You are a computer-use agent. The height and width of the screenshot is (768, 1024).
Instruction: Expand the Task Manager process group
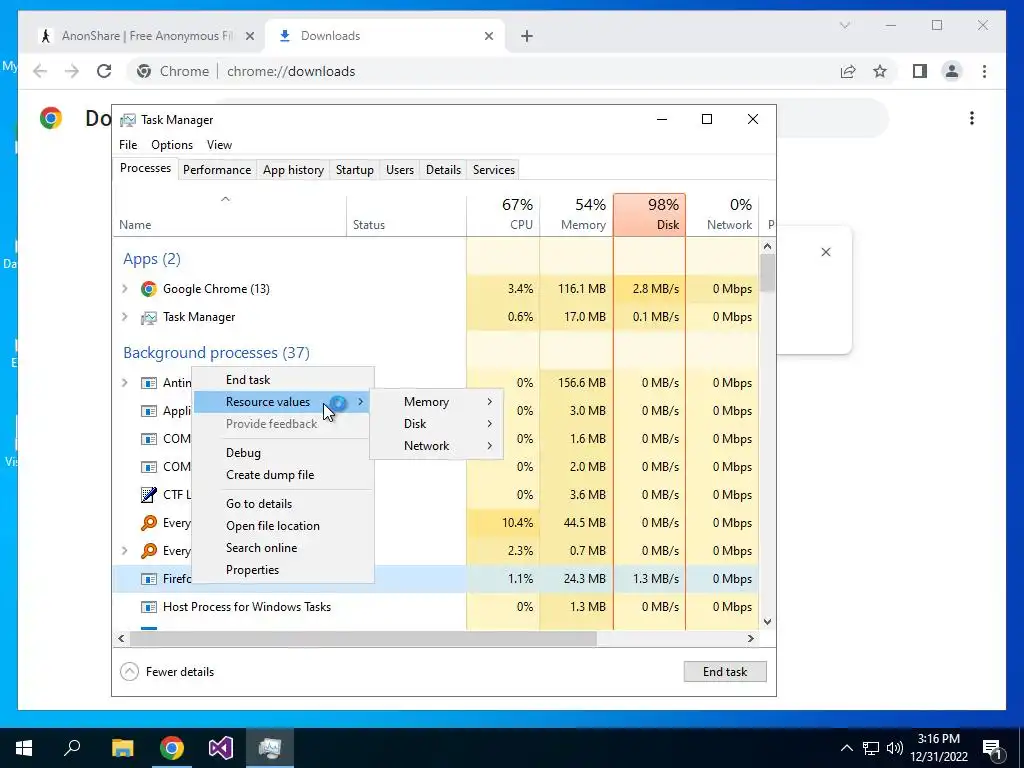click(x=125, y=317)
